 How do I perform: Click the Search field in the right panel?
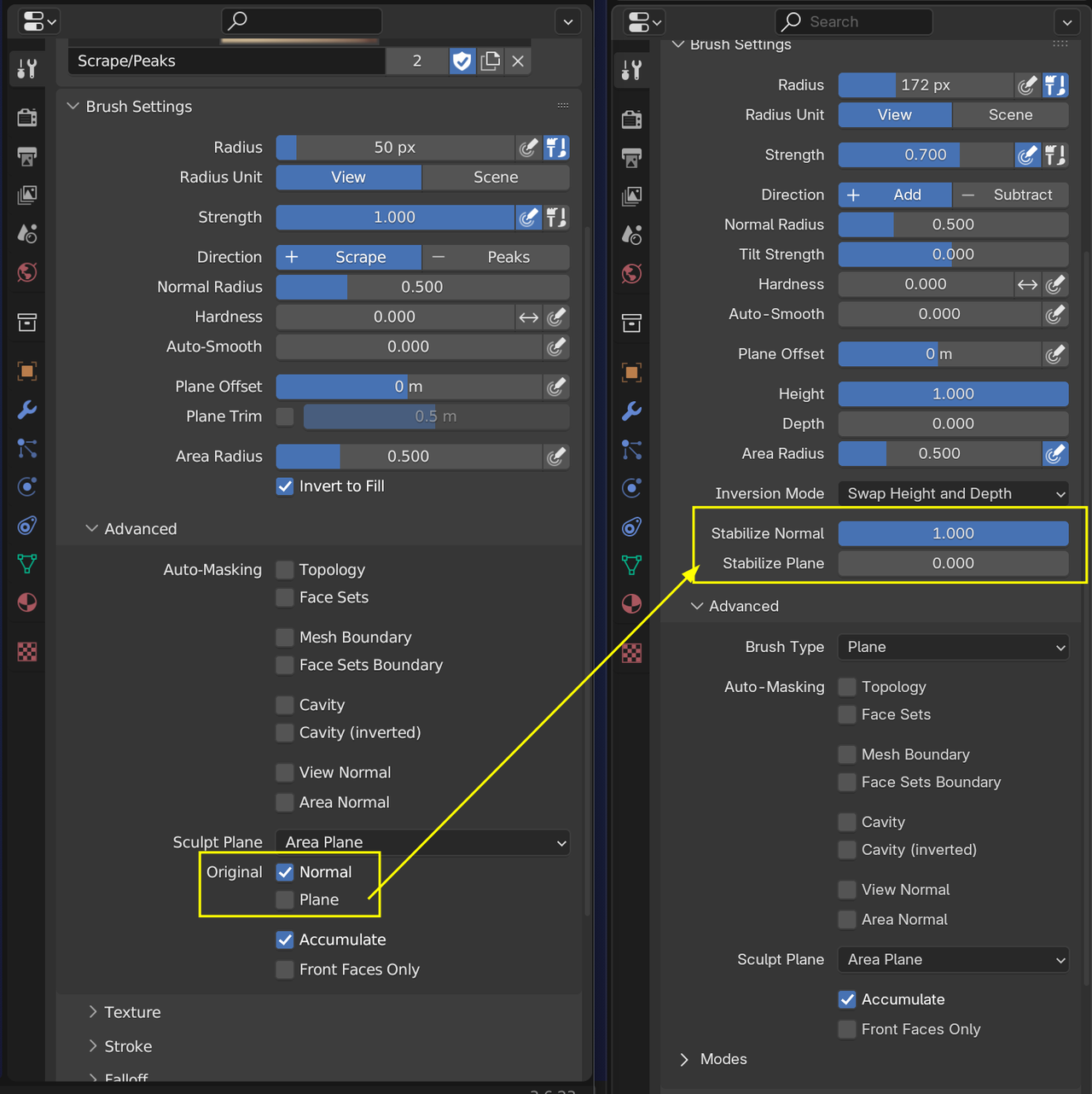[853, 21]
